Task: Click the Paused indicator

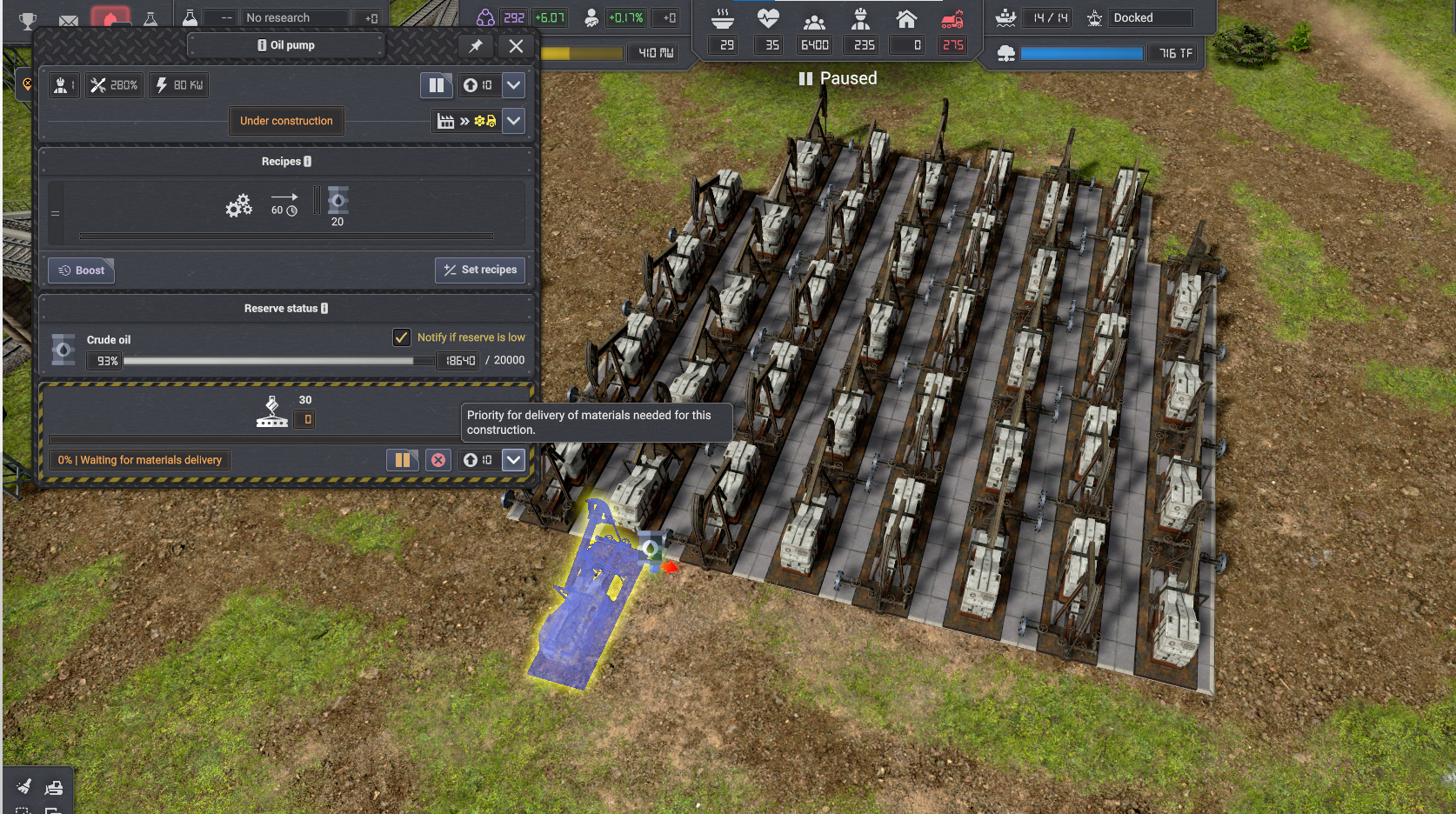Action: pos(838,78)
